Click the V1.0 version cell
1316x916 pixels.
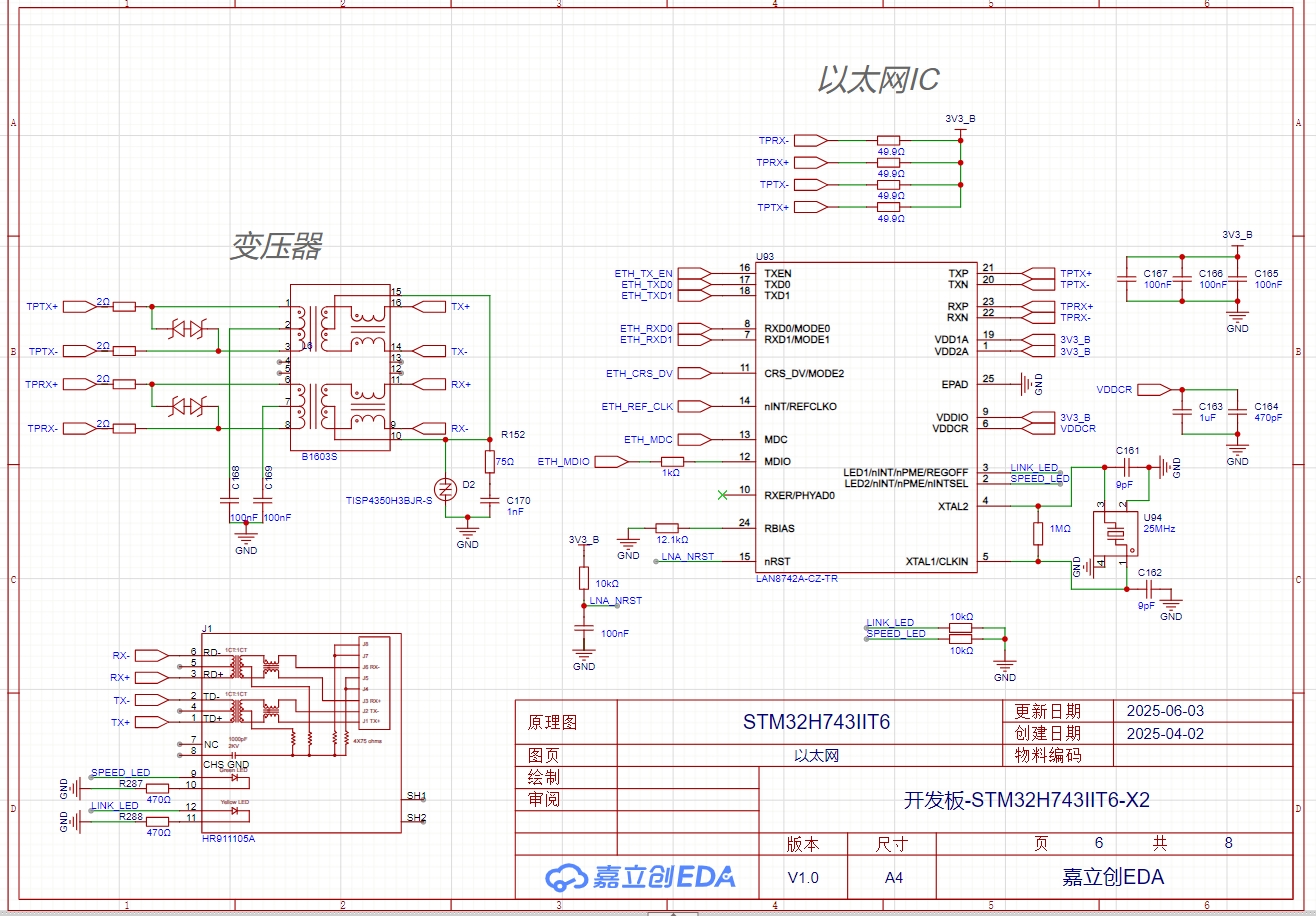pos(803,878)
